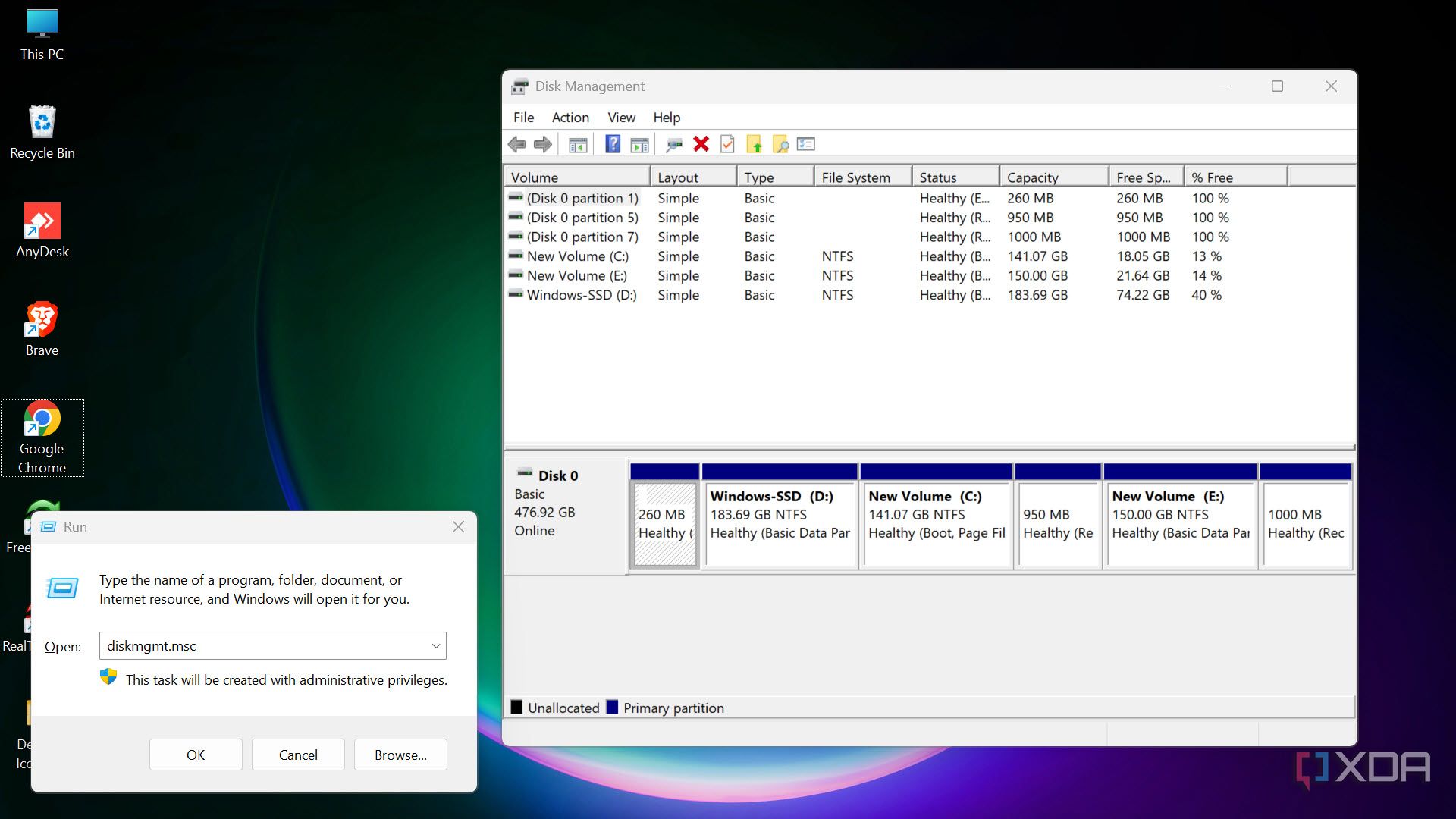Open the File menu in Disk Management
The width and height of the screenshot is (1456, 819).
tap(523, 118)
